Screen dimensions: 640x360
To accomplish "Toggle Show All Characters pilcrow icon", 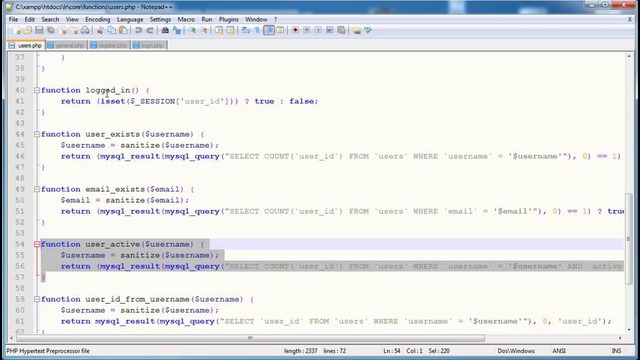I will [257, 31].
